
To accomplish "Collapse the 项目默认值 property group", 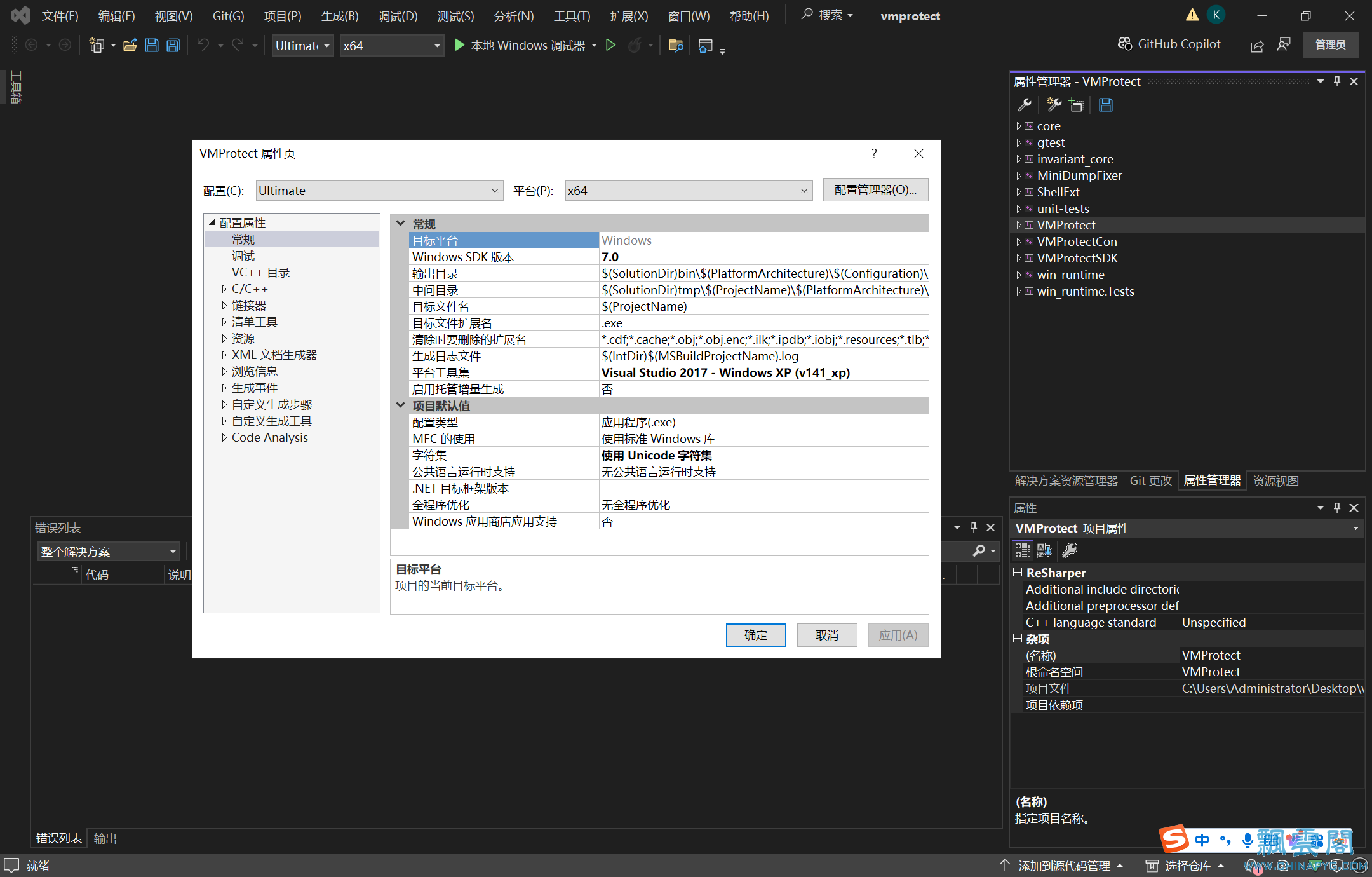I will point(401,405).
